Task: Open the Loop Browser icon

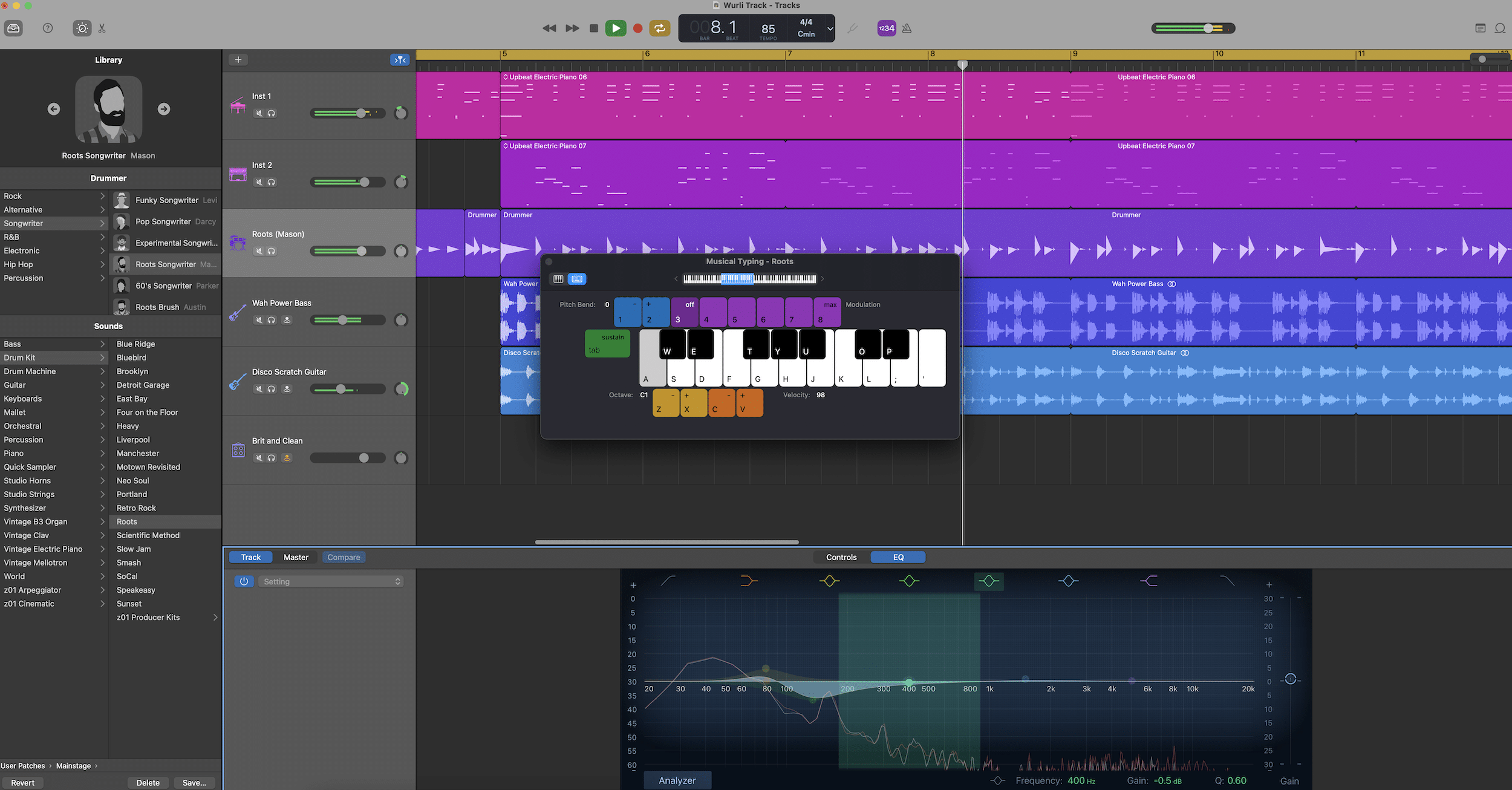Action: 1501,28
